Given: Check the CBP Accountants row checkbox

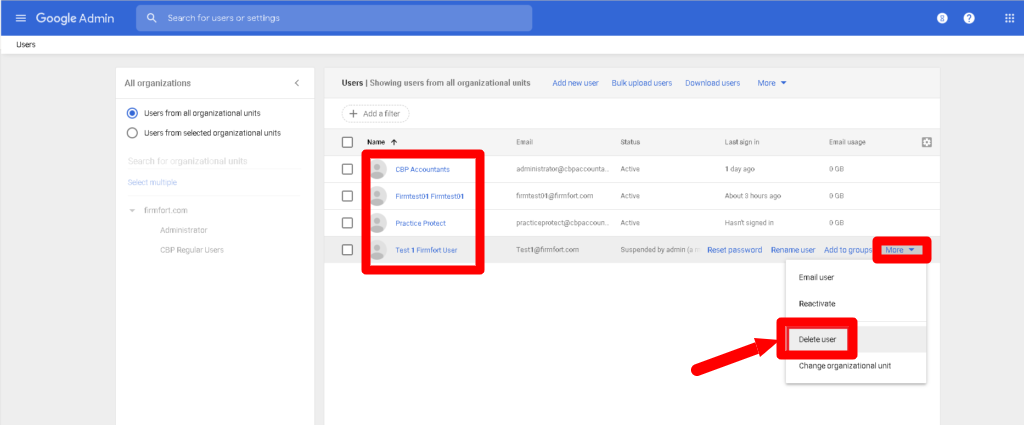Looking at the screenshot, I should 347,169.
